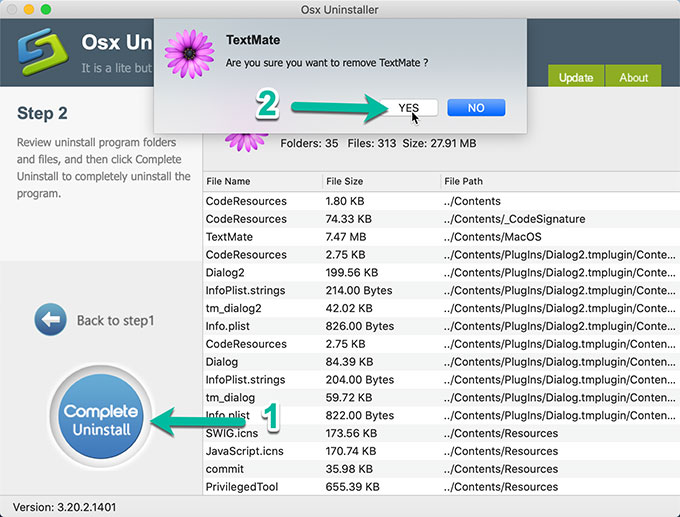Open the Update tab
Screen dimensions: 680x517
pos(575,76)
